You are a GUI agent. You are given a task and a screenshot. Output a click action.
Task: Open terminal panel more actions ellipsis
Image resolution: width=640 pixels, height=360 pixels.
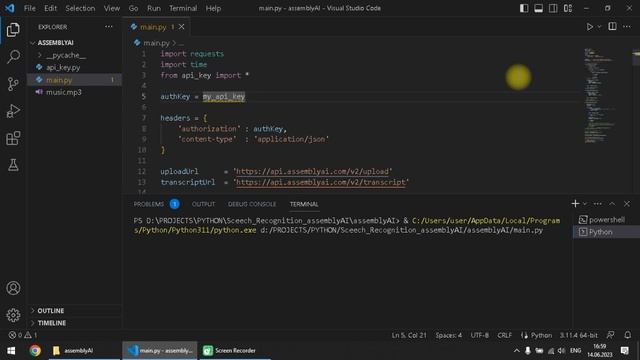(598, 204)
